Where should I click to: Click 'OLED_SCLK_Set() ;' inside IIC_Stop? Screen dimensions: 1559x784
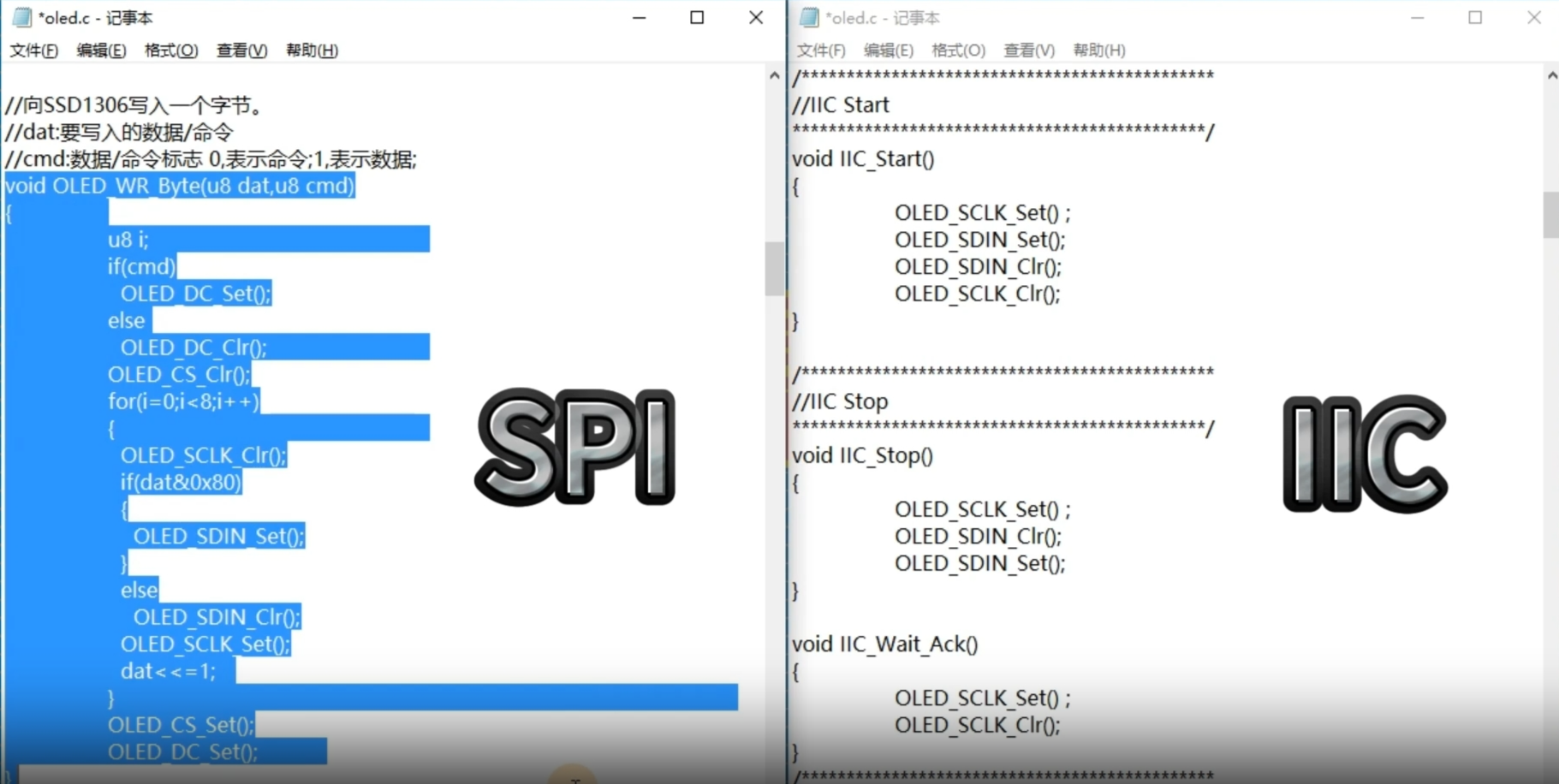(x=983, y=509)
